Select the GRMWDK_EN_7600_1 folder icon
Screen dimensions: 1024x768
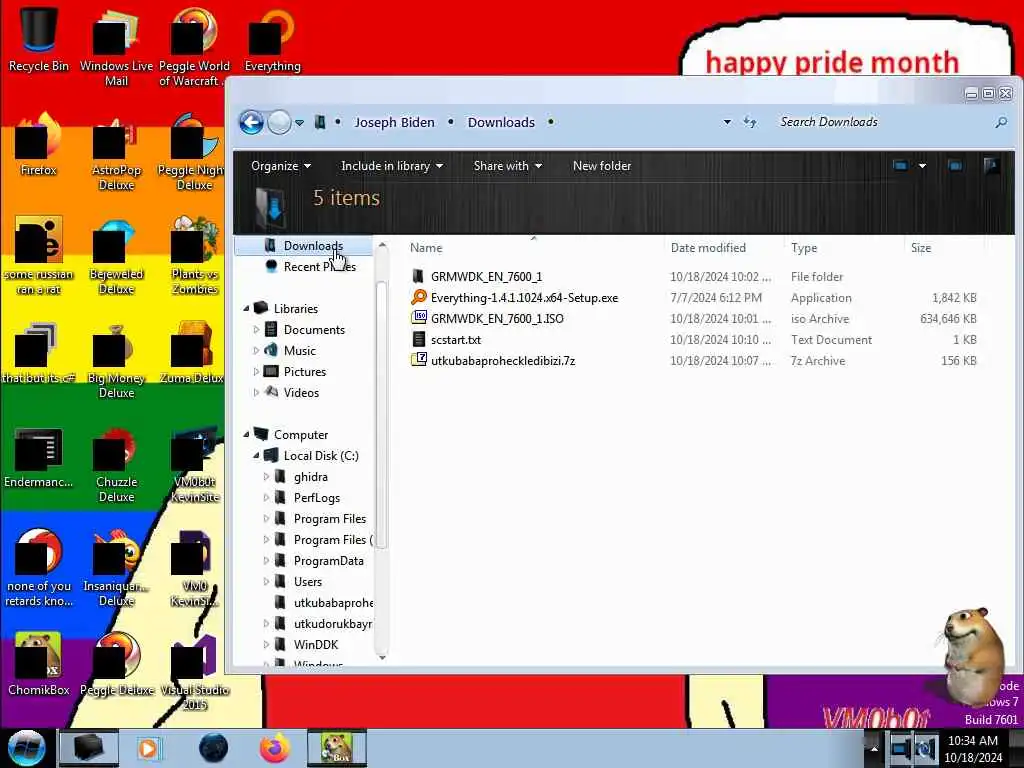[419, 276]
